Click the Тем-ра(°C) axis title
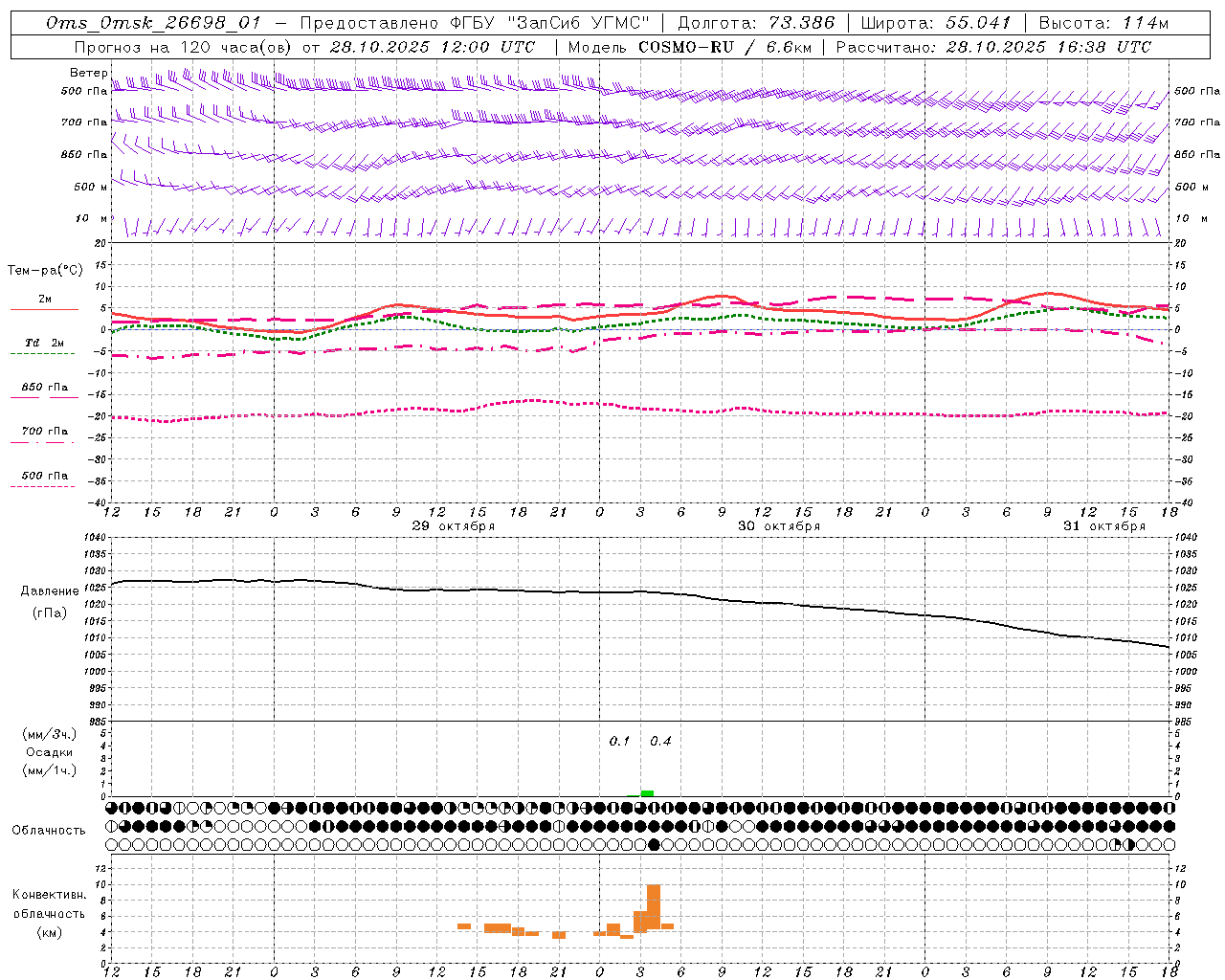Viewport: 1225px width, 980px height. 45,271
